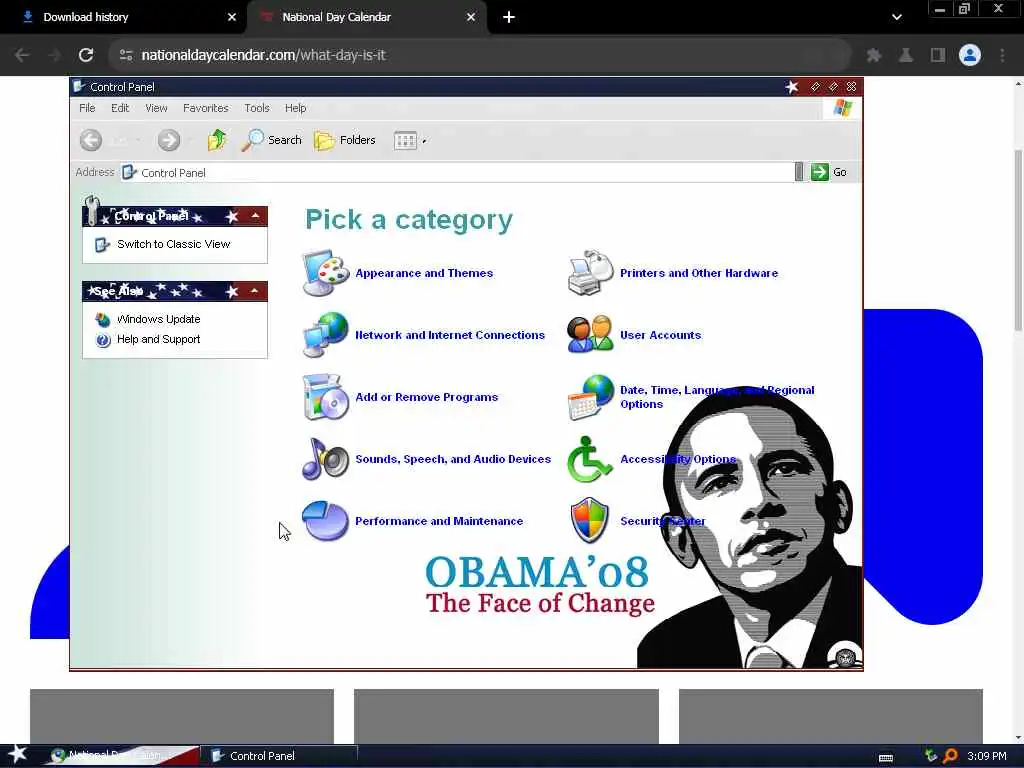This screenshot has width=1024, height=768.
Task: Open the browser extensions puzzle icon
Action: click(873, 55)
